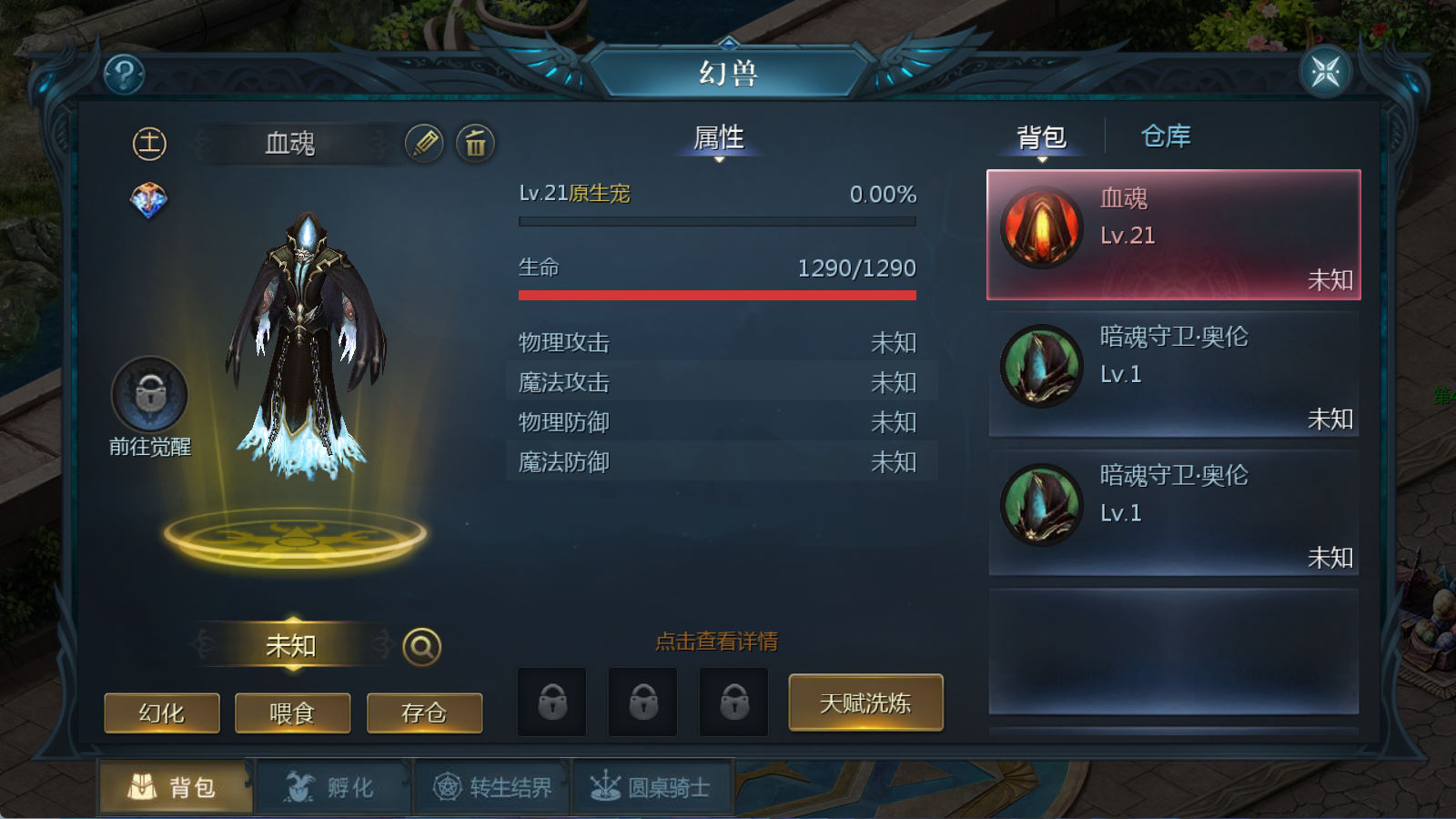Close the 幻兽 panel with crossed-swords button
The width and height of the screenshot is (1456, 819).
1326,71
